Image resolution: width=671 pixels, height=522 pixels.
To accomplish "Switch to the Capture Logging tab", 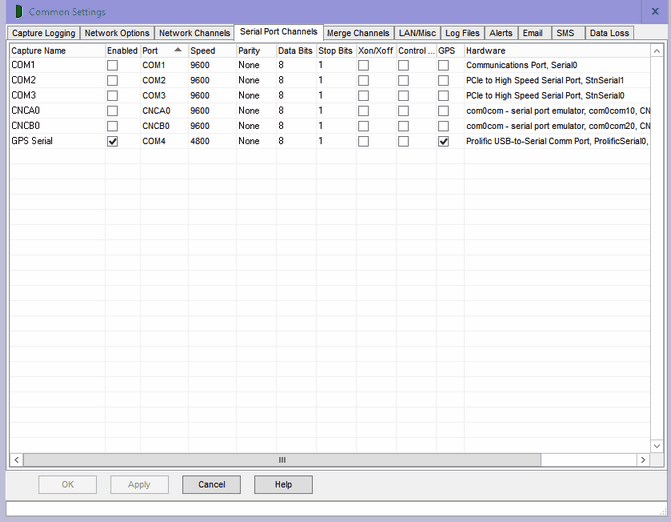I will point(43,33).
